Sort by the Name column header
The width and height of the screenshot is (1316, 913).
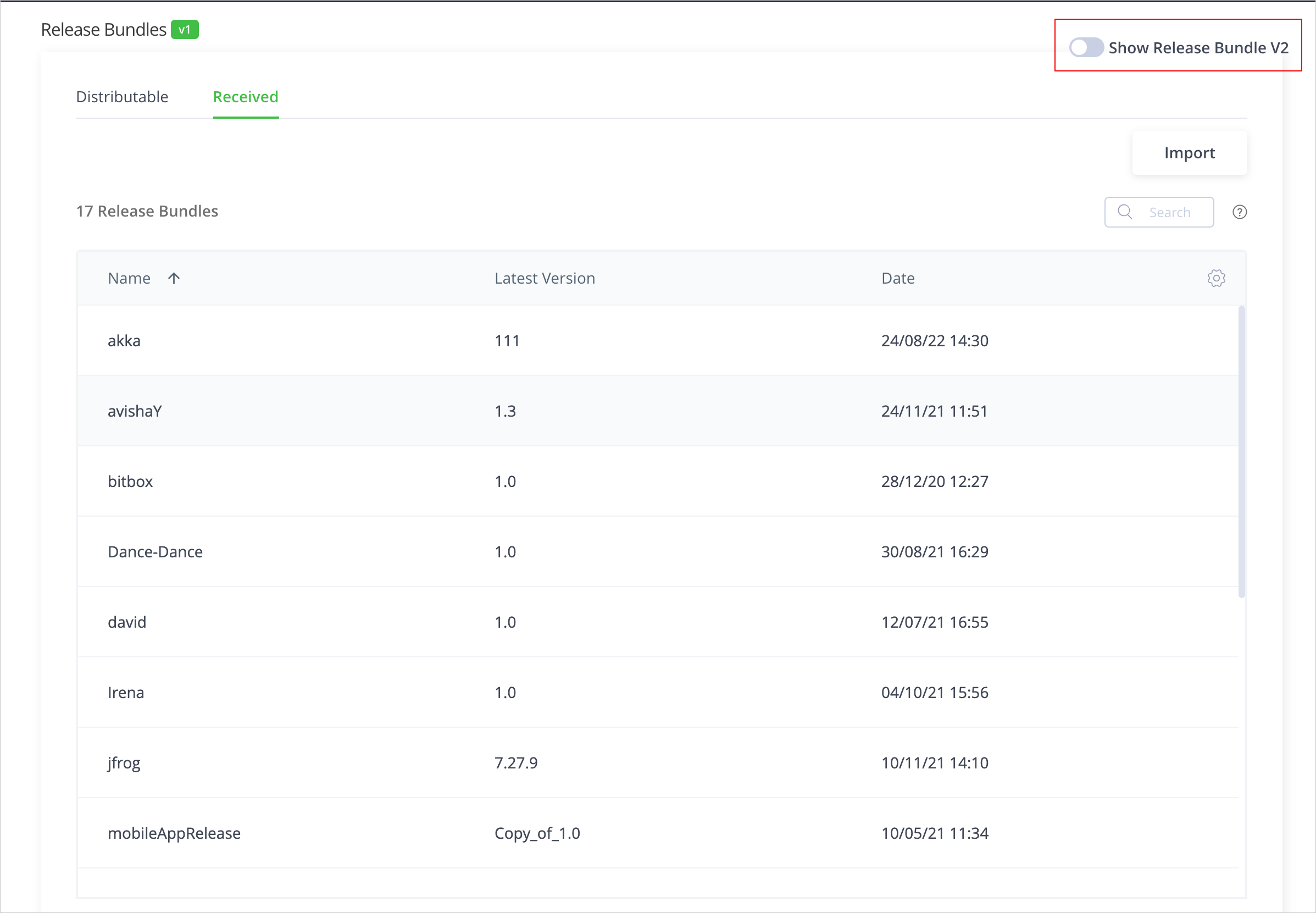click(129, 278)
